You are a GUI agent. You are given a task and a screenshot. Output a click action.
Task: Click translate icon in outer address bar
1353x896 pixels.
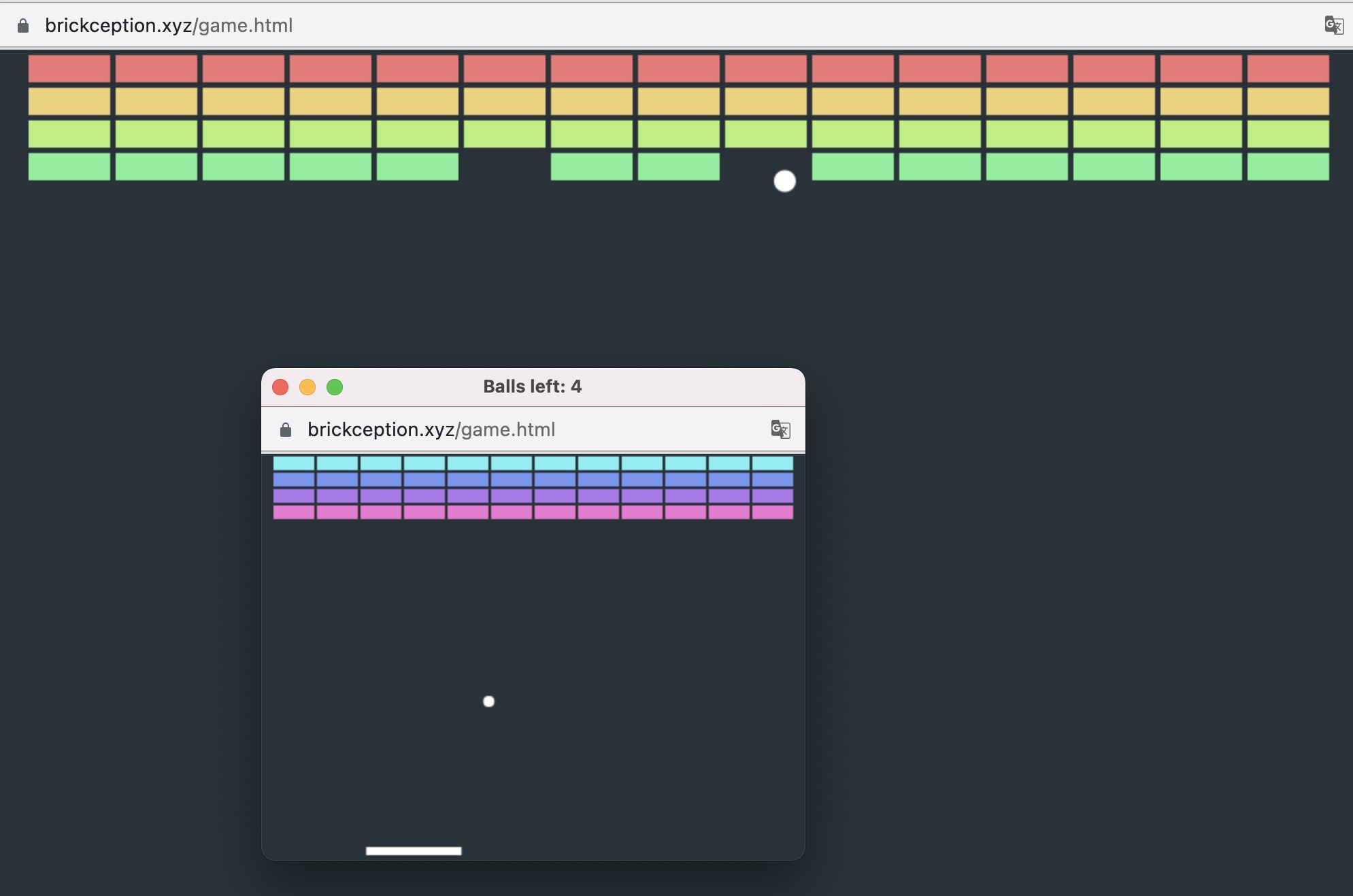(1333, 26)
